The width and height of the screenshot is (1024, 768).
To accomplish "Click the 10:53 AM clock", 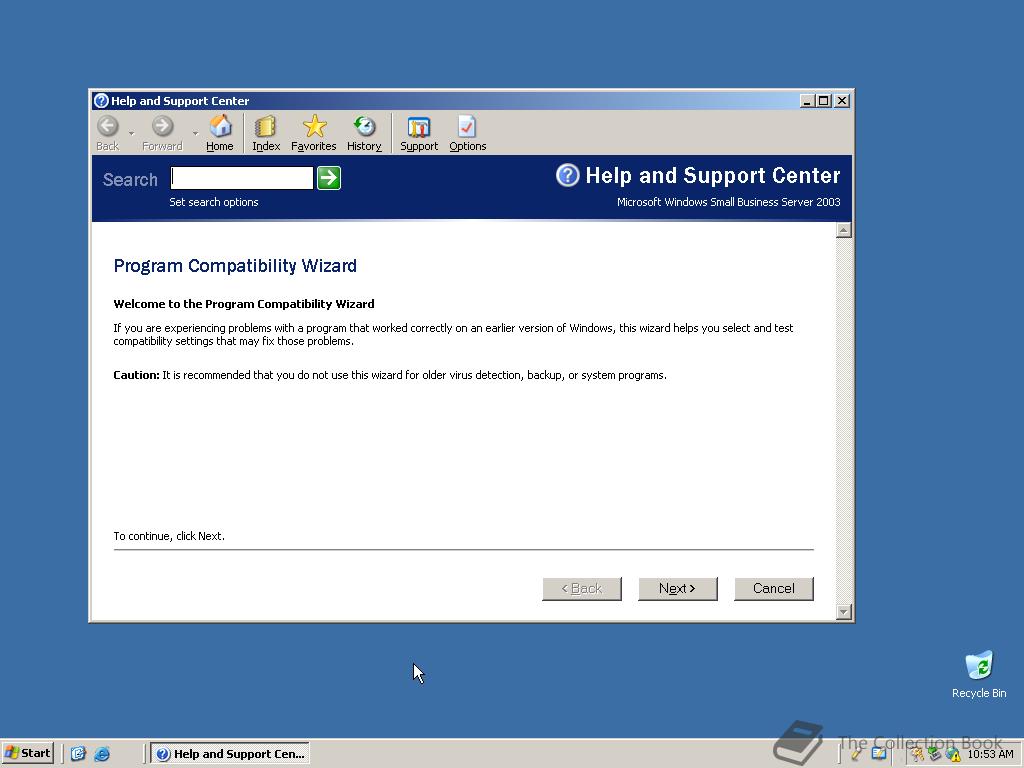I will tap(990, 754).
